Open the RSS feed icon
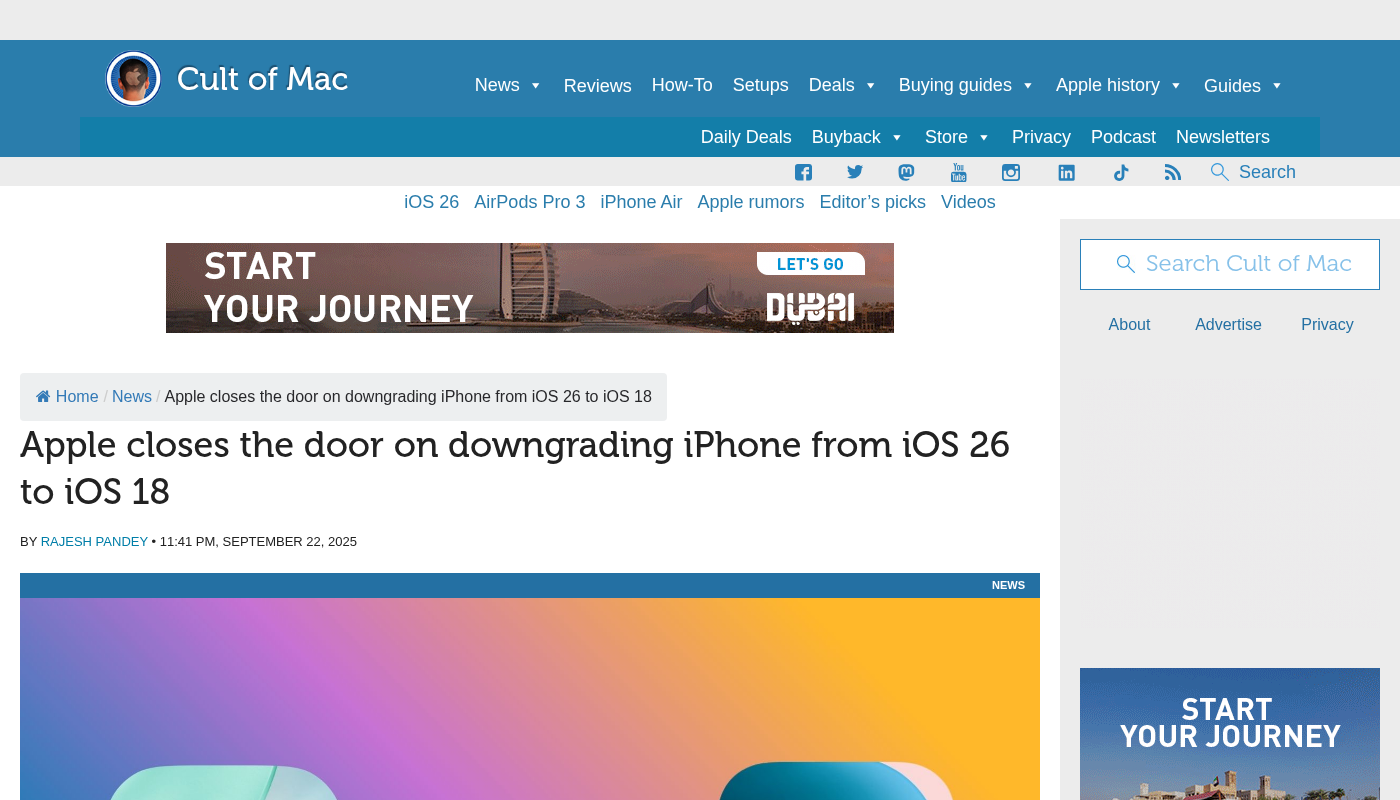Image resolution: width=1400 pixels, height=800 pixels. coord(1173,172)
